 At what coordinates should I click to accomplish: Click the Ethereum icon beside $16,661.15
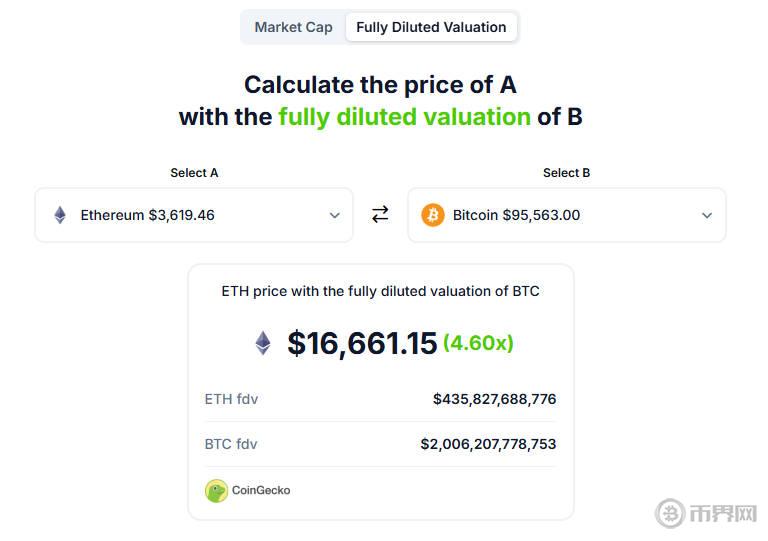263,343
